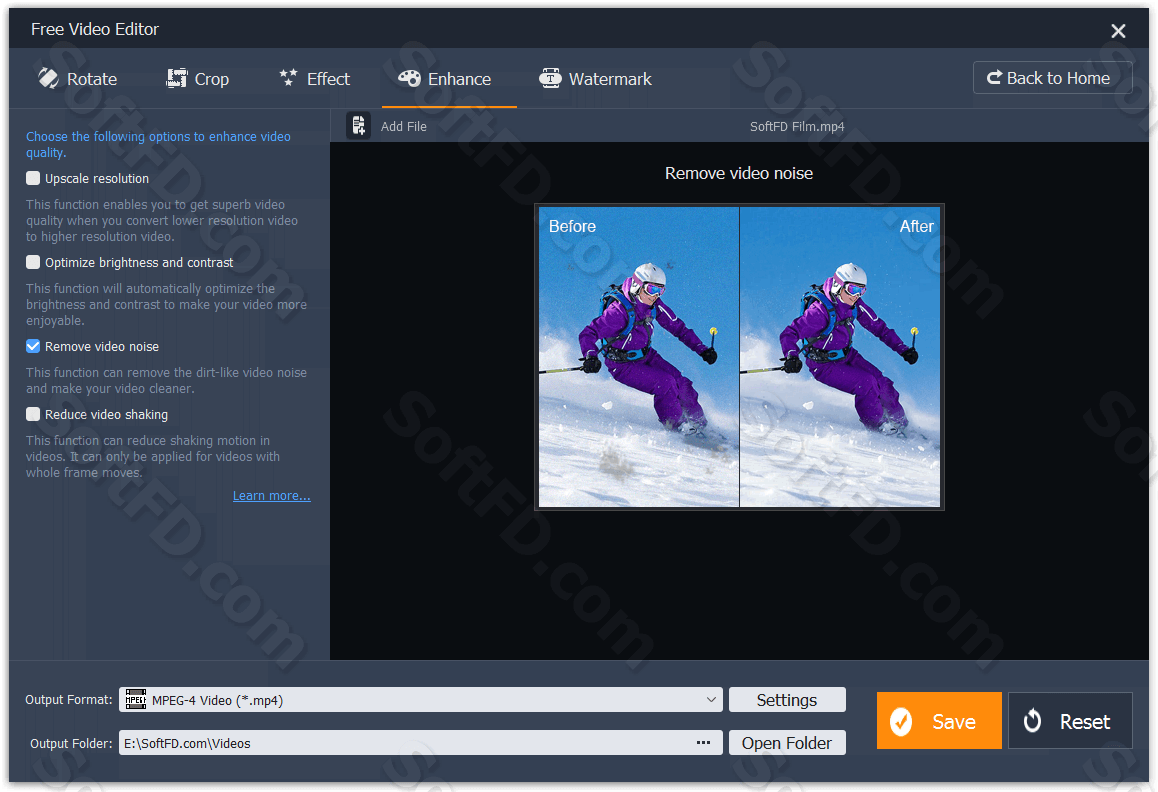
Task: Click the SoftFD Film.mp4 file name
Action: [x=797, y=126]
